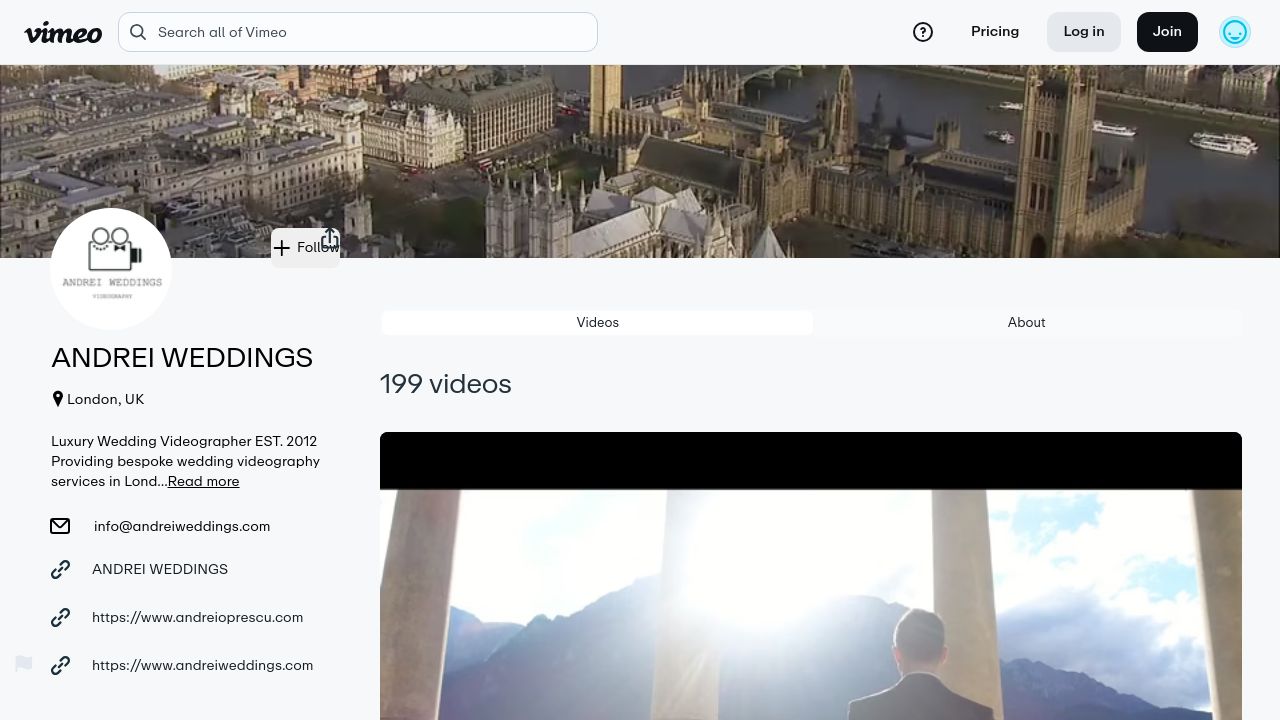This screenshot has width=1280, height=720.
Task: Click the Log in button
Action: coord(1084,32)
